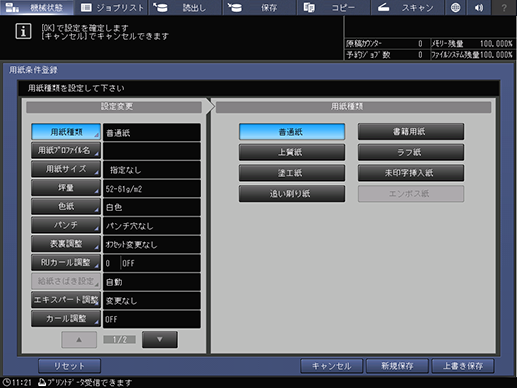Select the disabled エンボス紙 paper type
517x388 pixels.
[411, 194]
